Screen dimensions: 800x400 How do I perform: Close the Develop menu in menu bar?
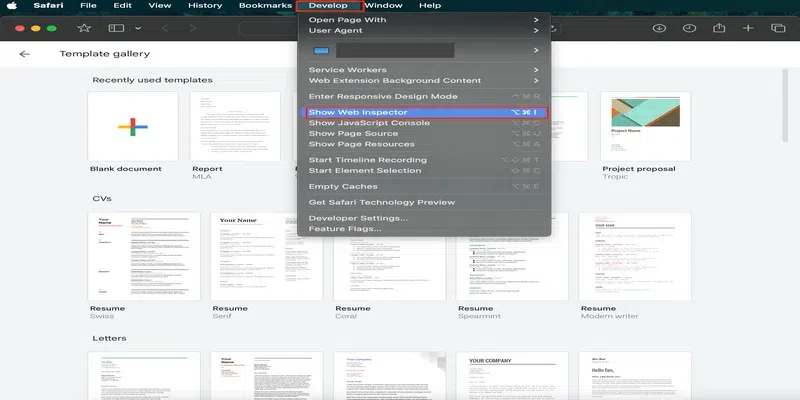[x=329, y=6]
